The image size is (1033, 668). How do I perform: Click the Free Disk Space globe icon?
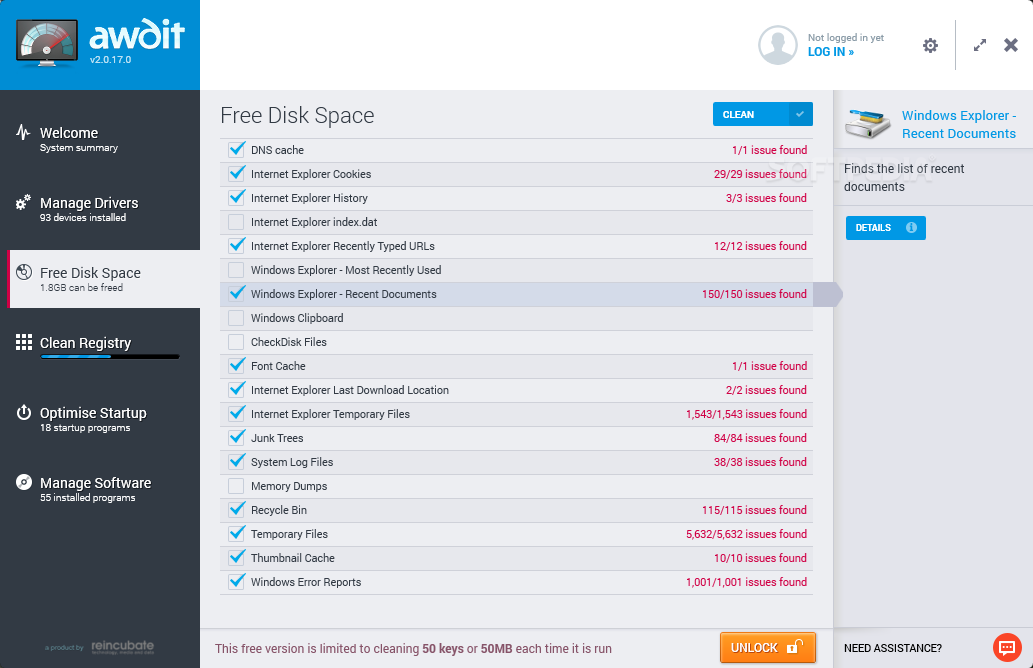click(24, 272)
